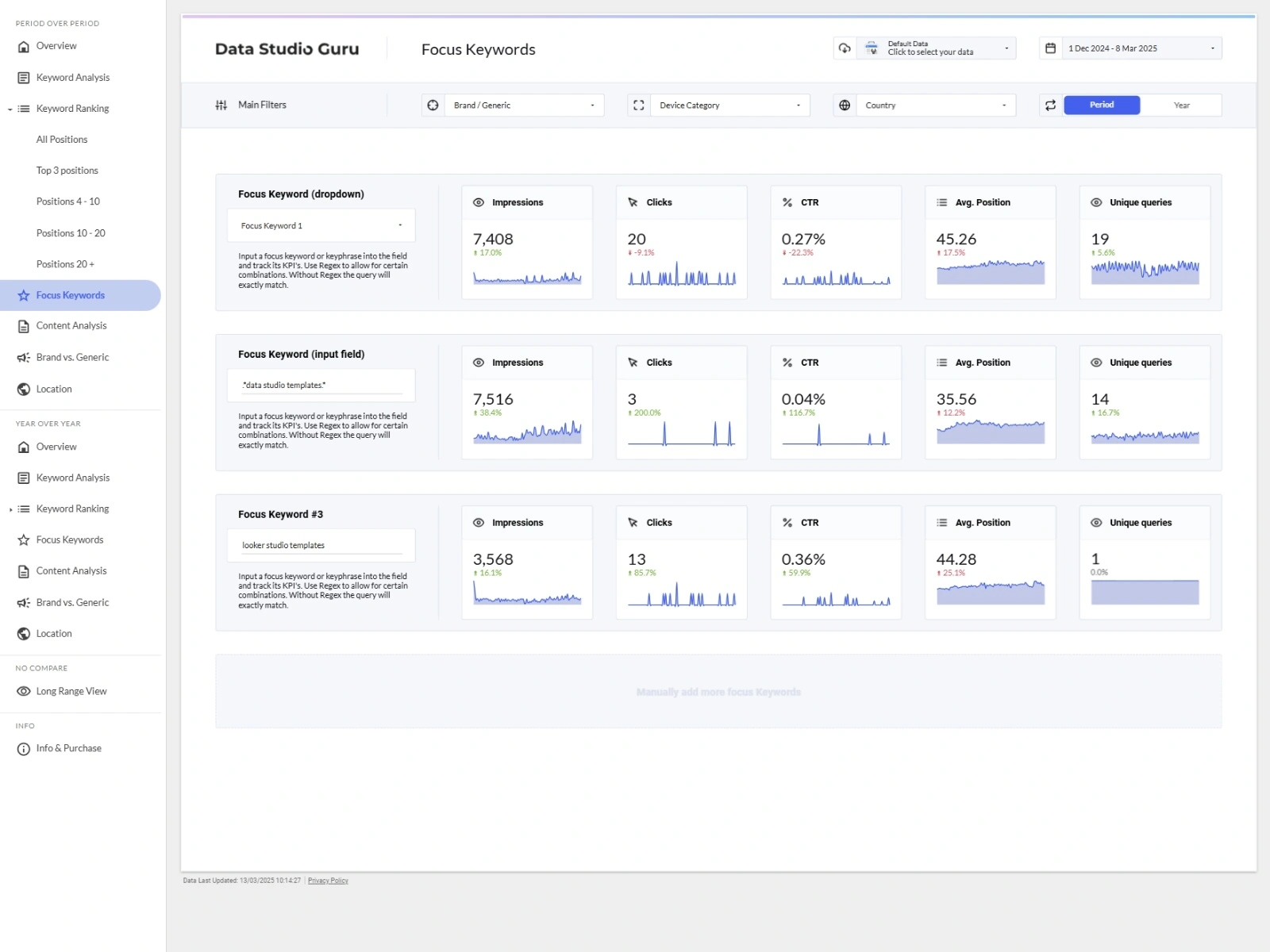Click the looker studio templates input field
Screen dimensions: 1270x952
[321, 546]
